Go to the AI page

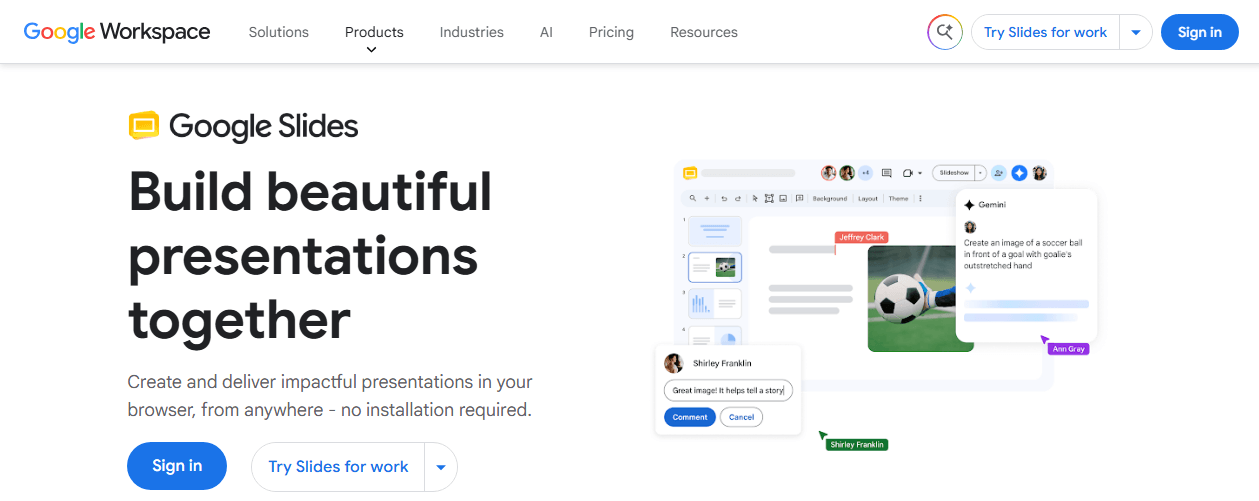click(546, 32)
